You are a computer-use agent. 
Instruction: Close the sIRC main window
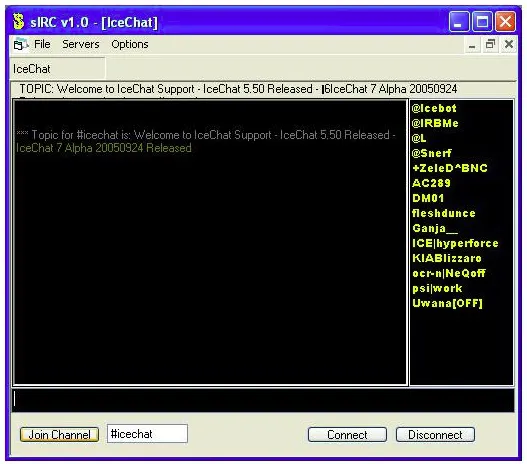point(505,22)
